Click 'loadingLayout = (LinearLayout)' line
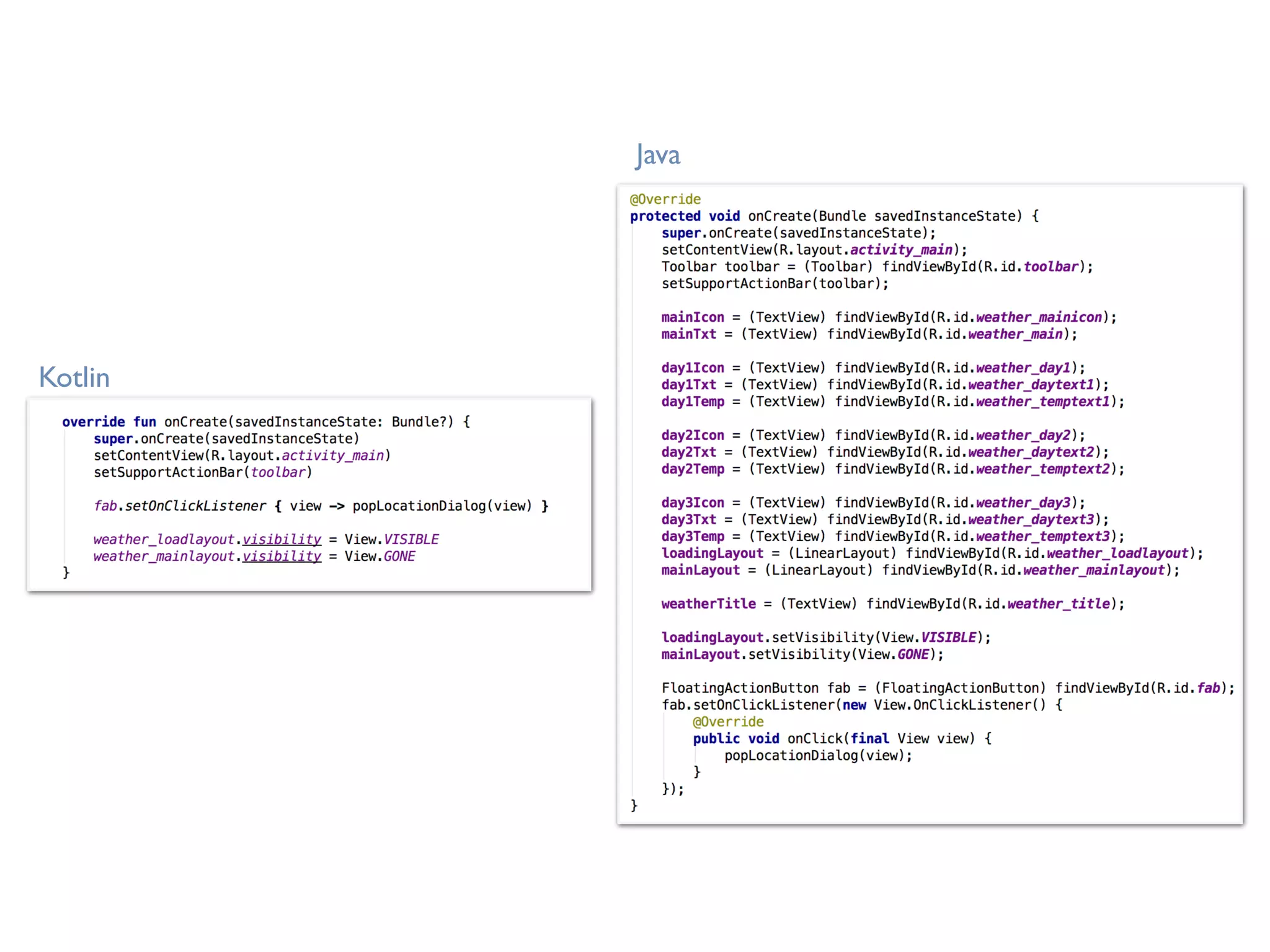Screen dimensions: 1270x952 click(932, 553)
